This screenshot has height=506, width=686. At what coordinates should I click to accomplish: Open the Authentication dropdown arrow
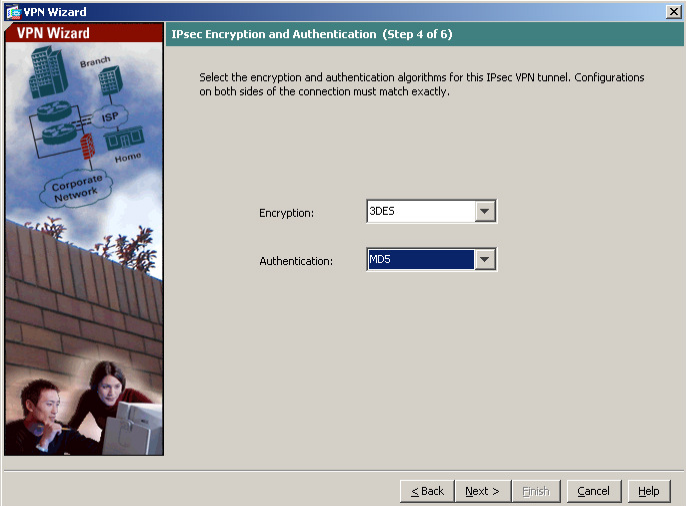pyautogui.click(x=485, y=259)
